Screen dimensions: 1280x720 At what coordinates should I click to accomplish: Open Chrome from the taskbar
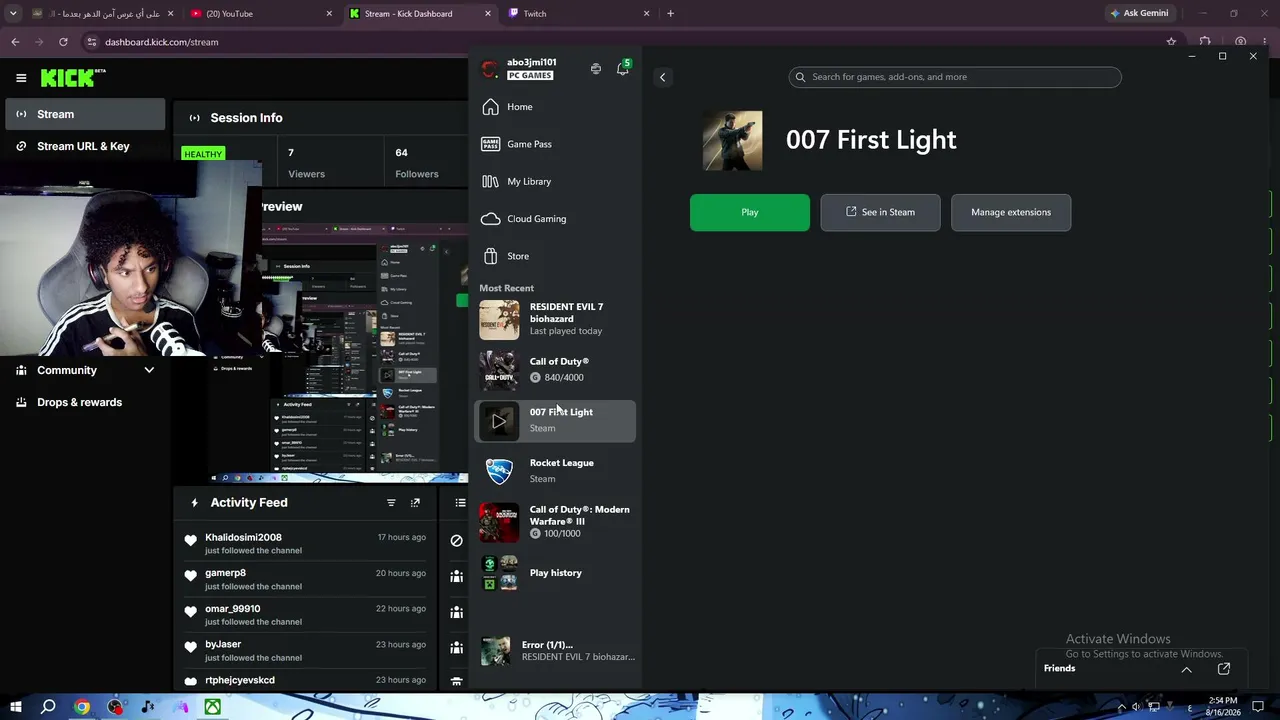pyautogui.click(x=82, y=707)
